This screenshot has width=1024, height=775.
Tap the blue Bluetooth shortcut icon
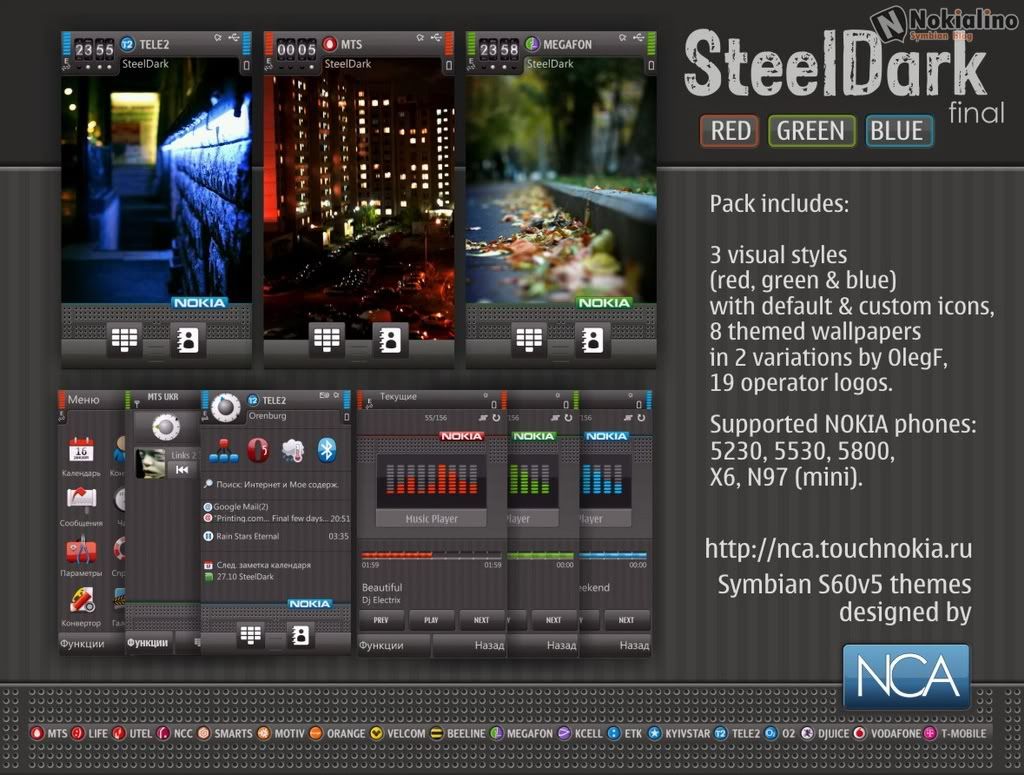tap(327, 450)
